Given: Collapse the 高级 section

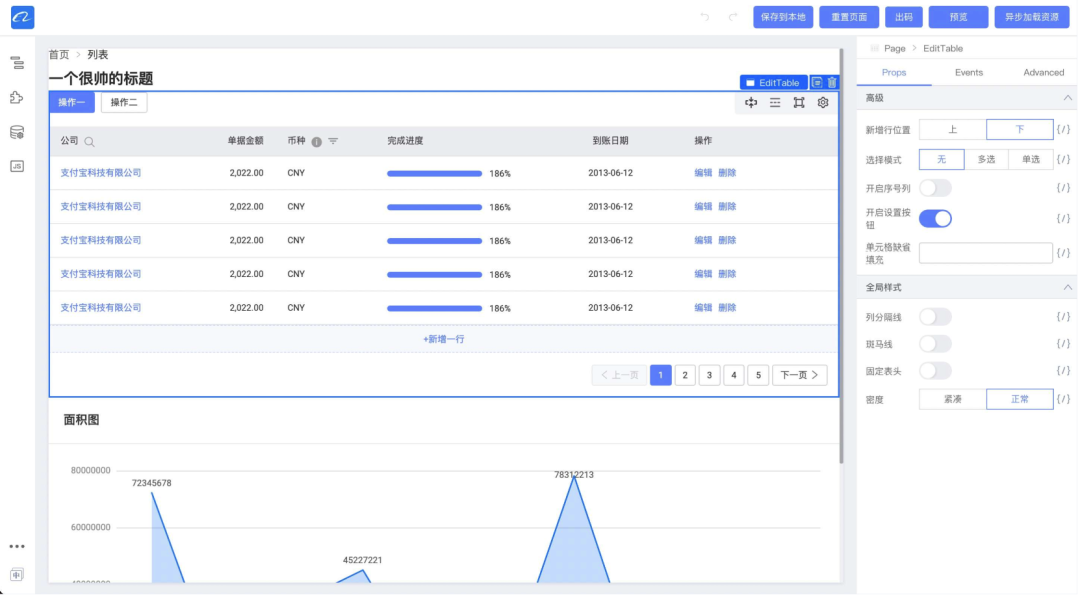Looking at the screenshot, I should coord(1068,98).
